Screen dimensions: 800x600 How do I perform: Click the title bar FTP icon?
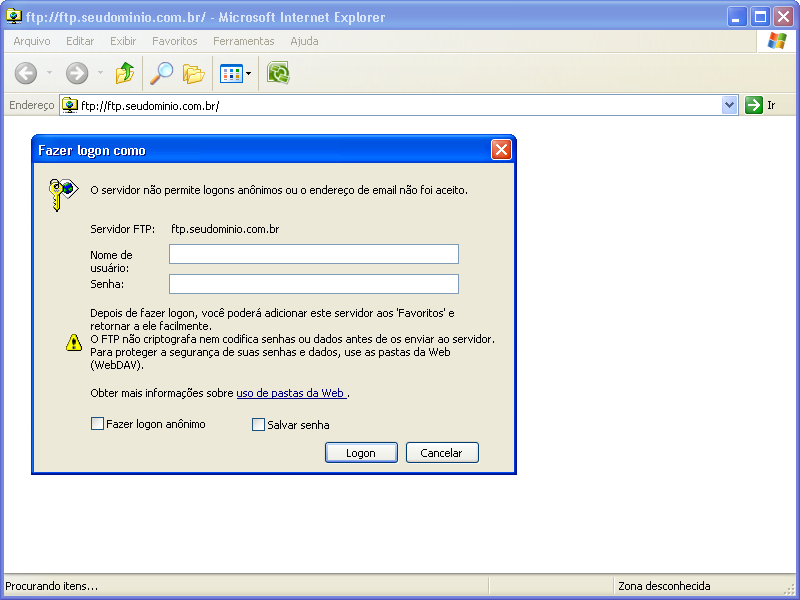(14, 16)
